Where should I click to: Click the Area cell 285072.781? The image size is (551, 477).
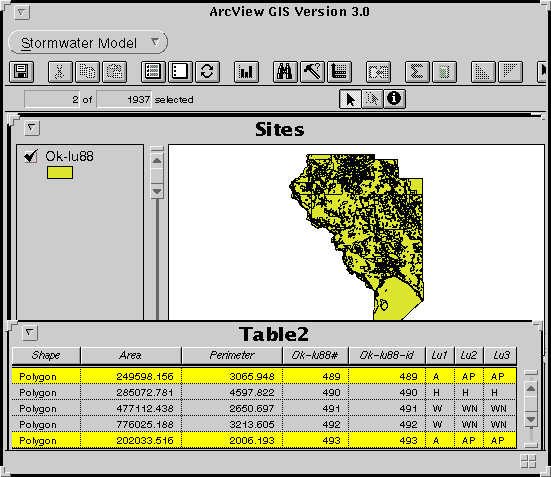point(131,392)
